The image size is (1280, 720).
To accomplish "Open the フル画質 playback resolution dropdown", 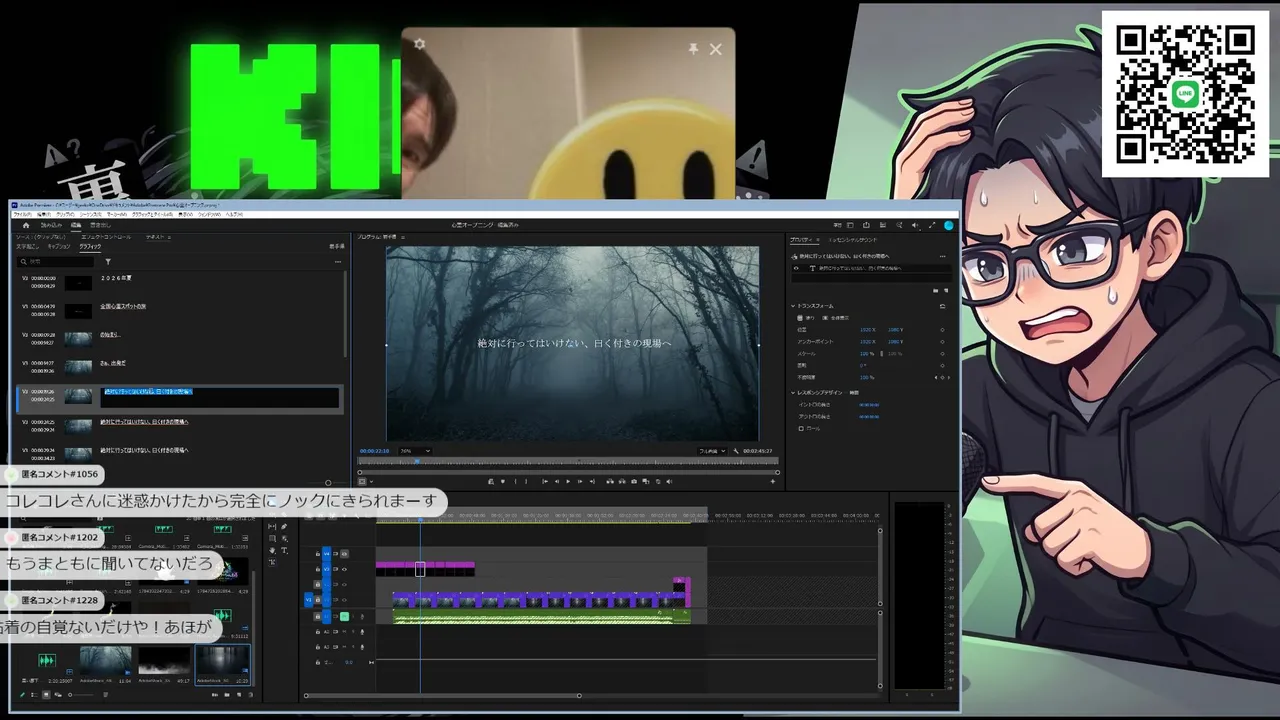I will tap(712, 451).
